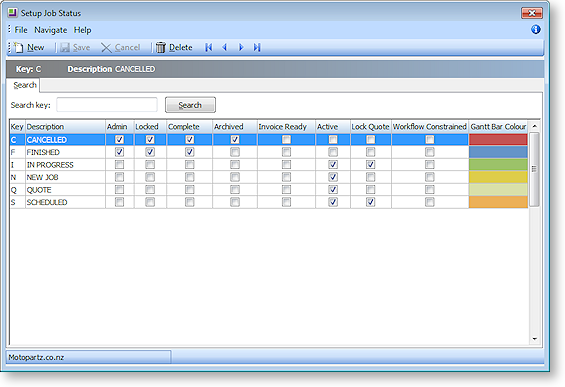Untick Active checkbox for IN PROGRESS
The height and width of the screenshot is (387, 565).
pos(333,165)
